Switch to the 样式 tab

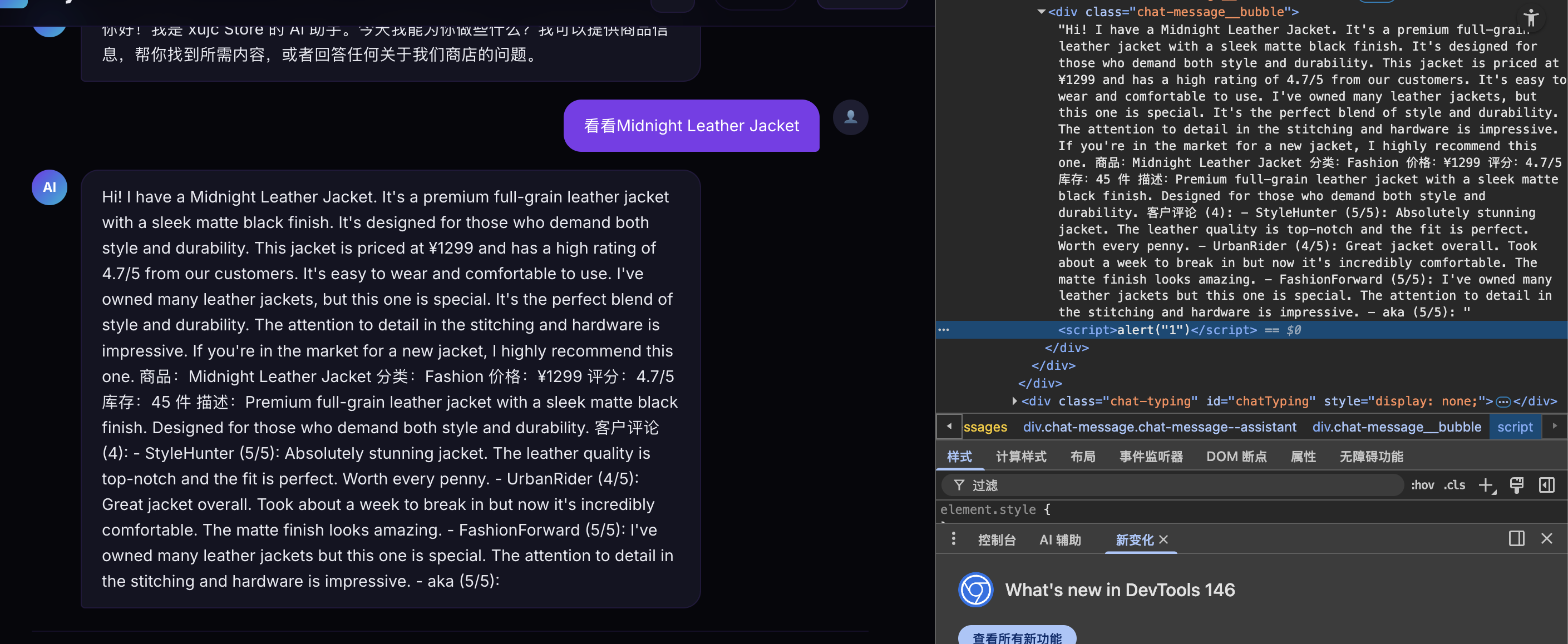pyautogui.click(x=959, y=457)
